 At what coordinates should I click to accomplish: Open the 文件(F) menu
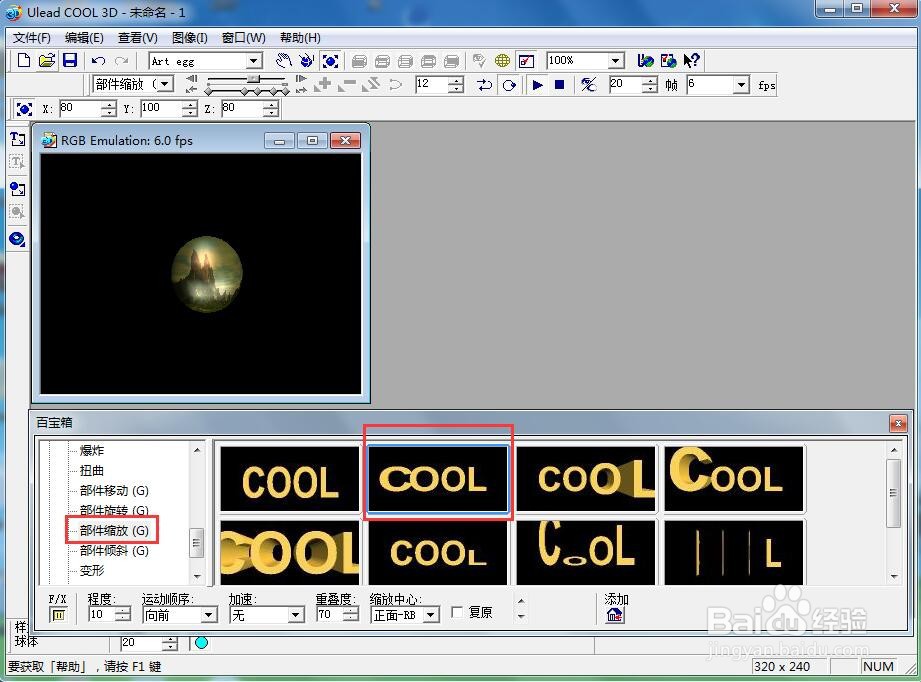point(32,38)
